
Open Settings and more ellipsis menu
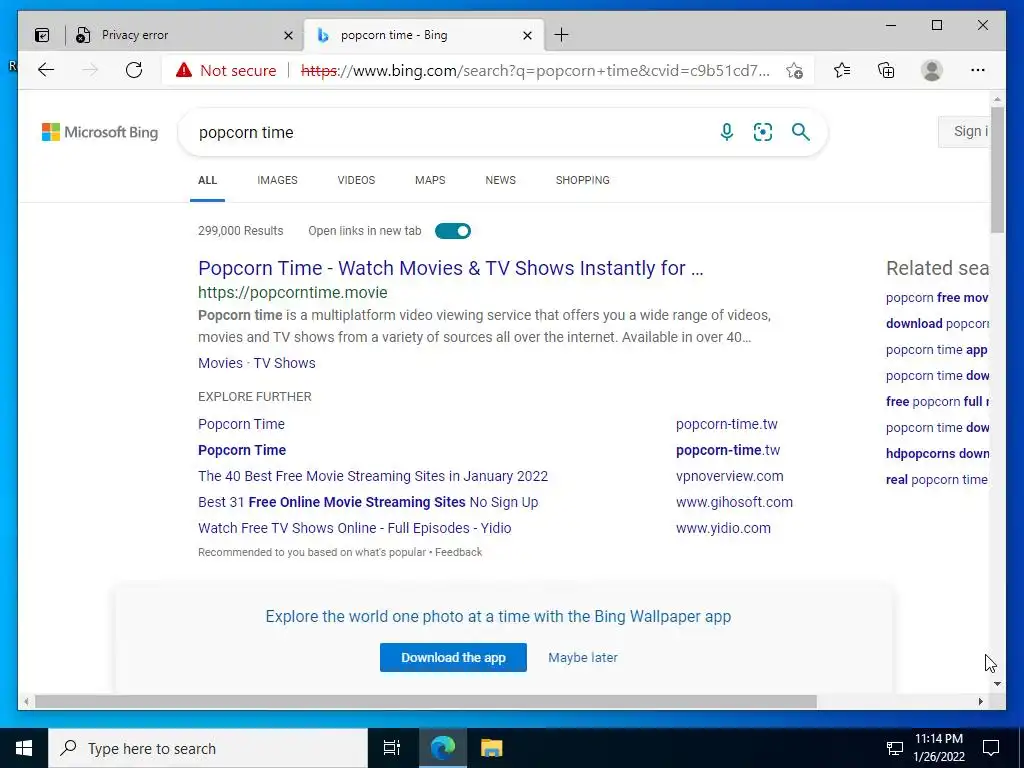pyautogui.click(x=978, y=70)
